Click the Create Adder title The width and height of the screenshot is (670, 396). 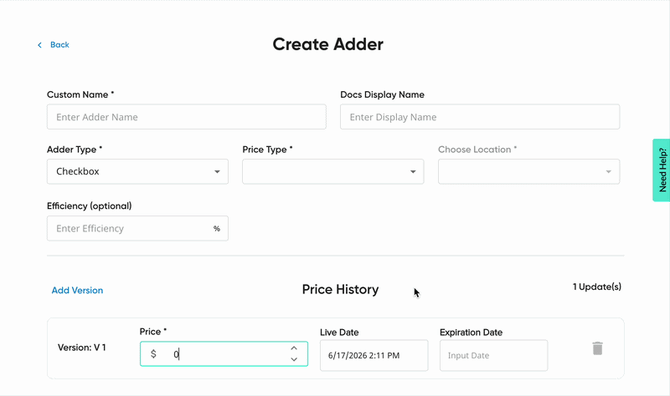pyautogui.click(x=328, y=44)
